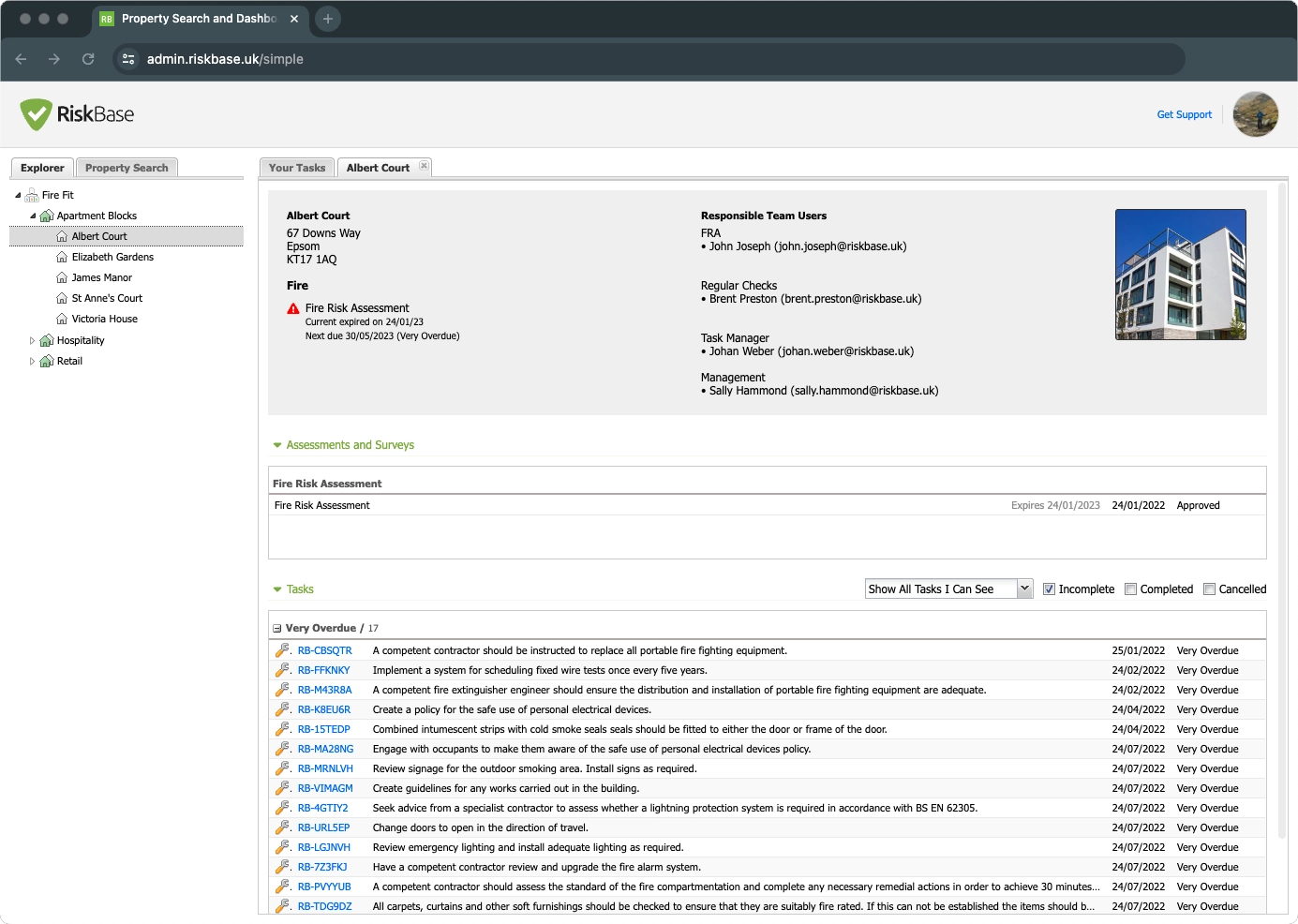Click the Apartment Blocks folder icon

click(47, 216)
